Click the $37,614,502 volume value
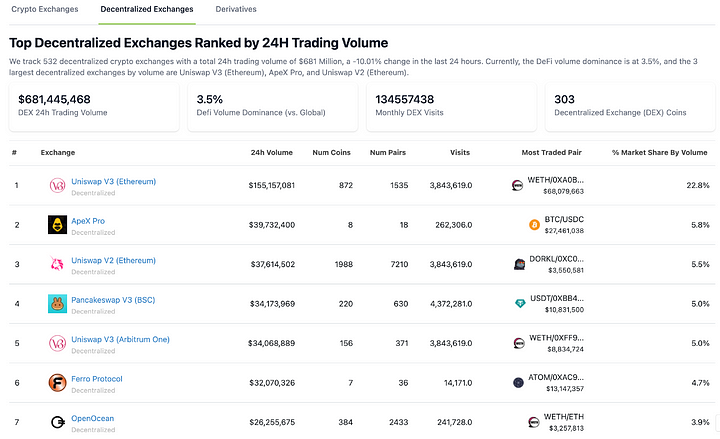 click(273, 265)
